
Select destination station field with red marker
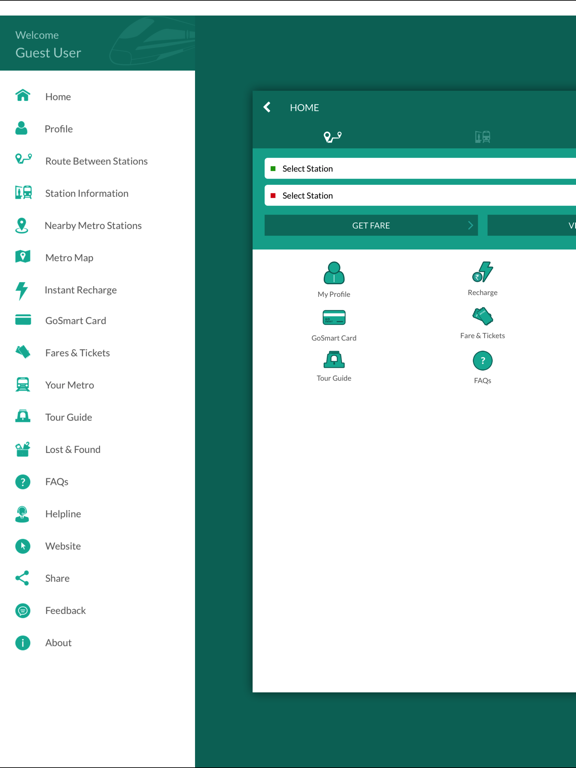tap(420, 195)
